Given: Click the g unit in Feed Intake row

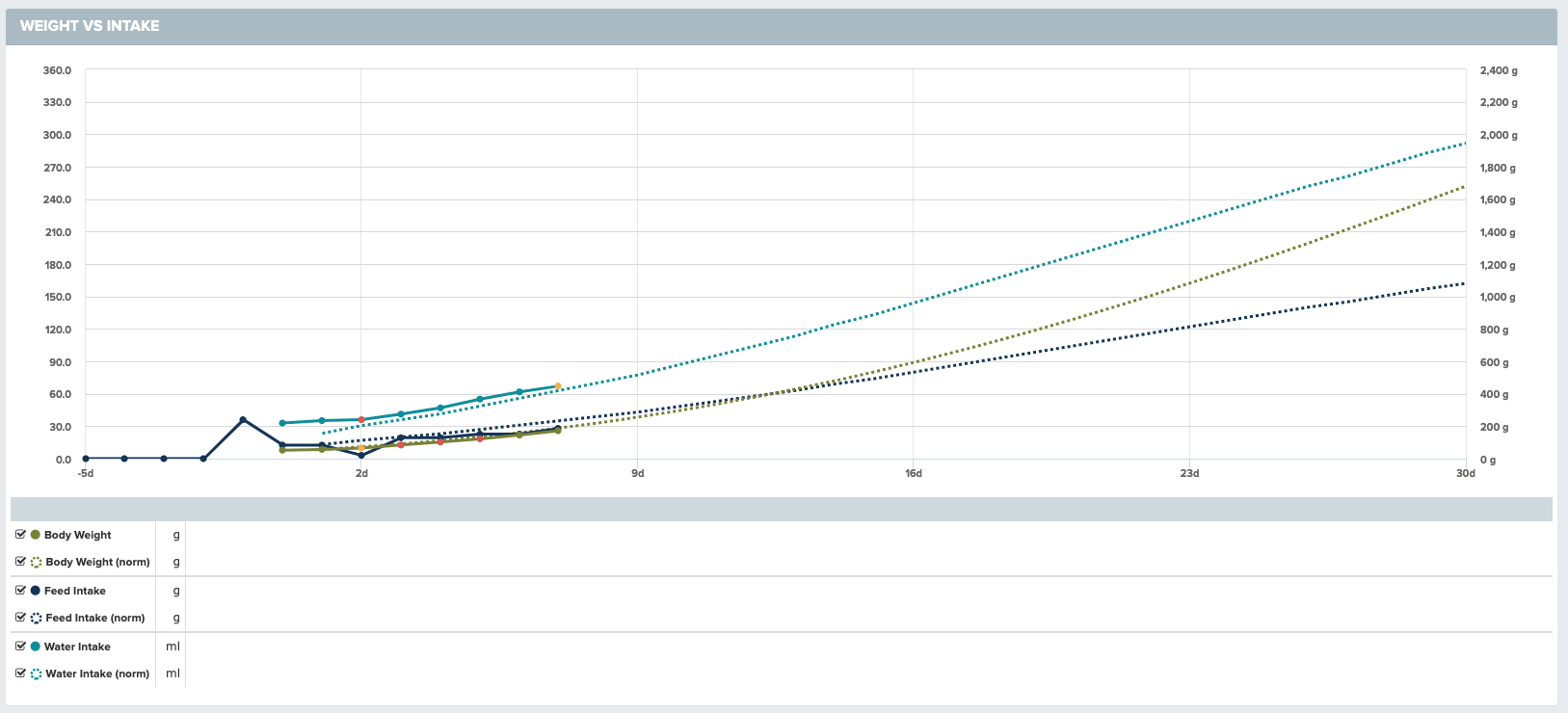Looking at the screenshot, I should (176, 591).
